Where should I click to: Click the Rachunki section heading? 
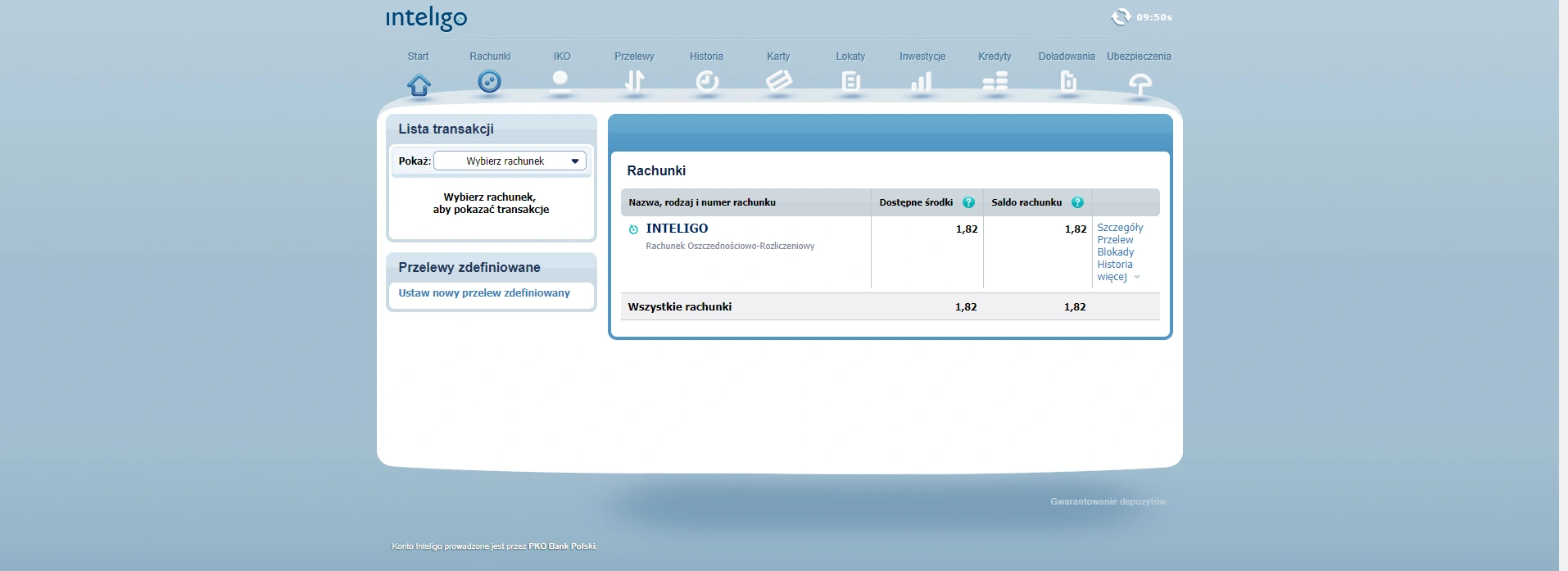(656, 170)
